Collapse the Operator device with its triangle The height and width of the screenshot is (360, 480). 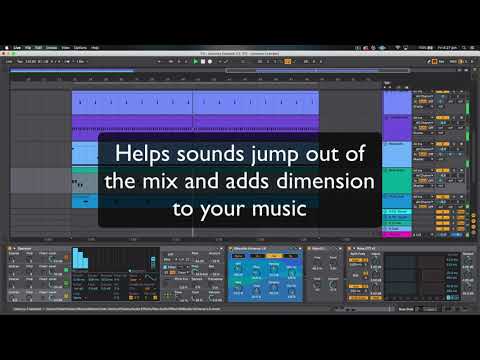click(x=15, y=248)
